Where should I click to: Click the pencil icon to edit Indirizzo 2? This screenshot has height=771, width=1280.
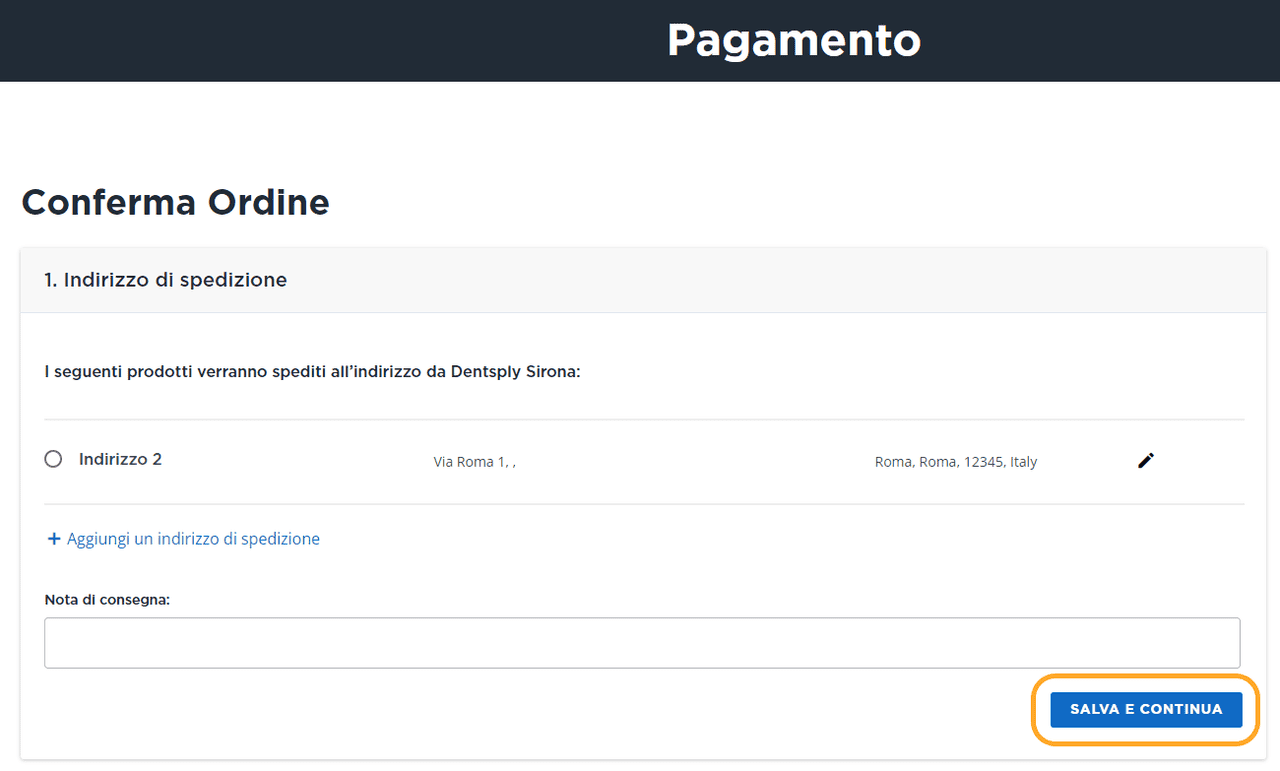(x=1146, y=460)
